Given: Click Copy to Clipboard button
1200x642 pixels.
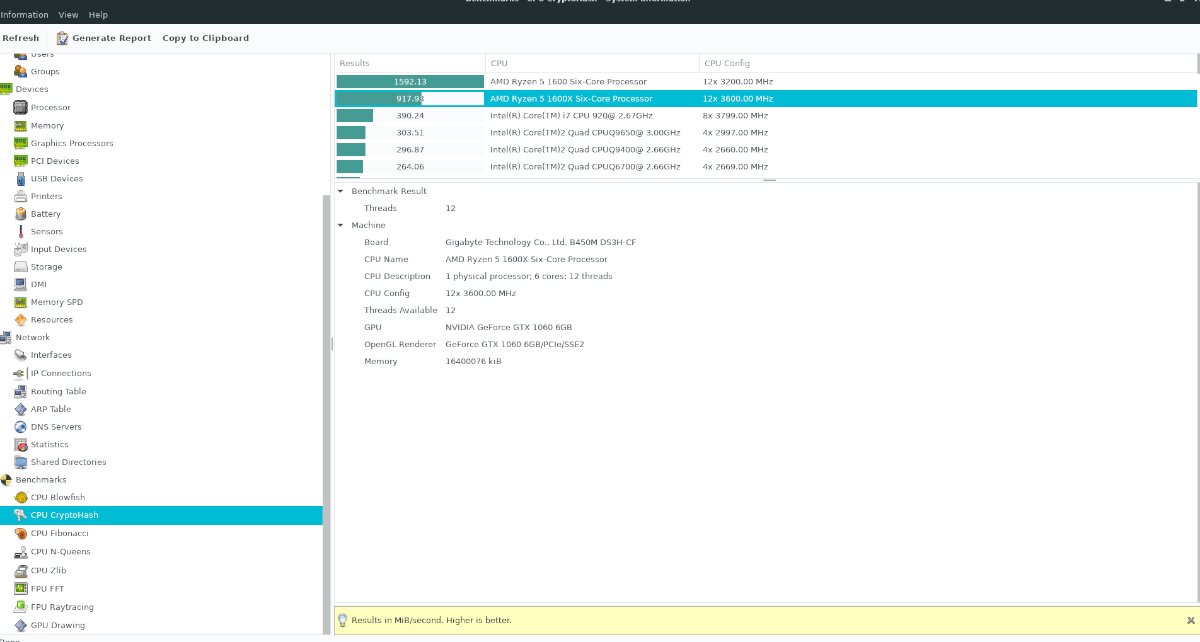Looking at the screenshot, I should point(205,38).
